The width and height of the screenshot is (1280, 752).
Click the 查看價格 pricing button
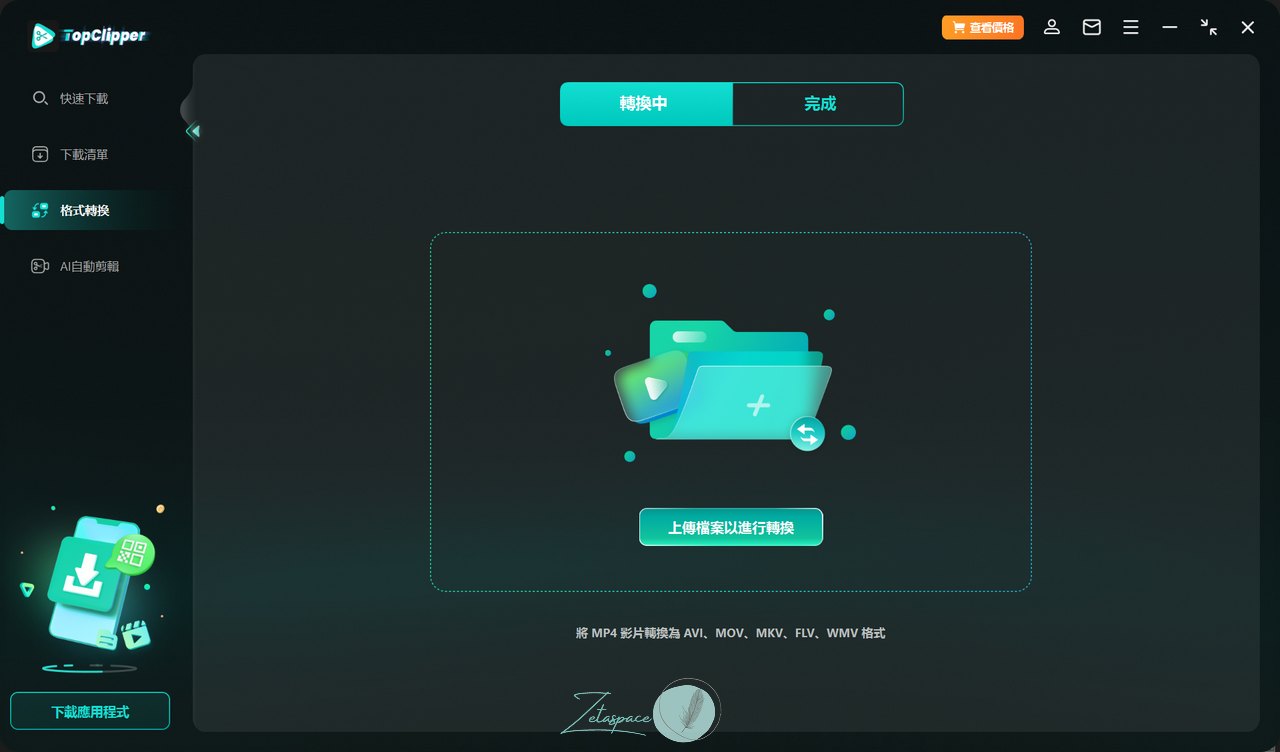click(982, 28)
